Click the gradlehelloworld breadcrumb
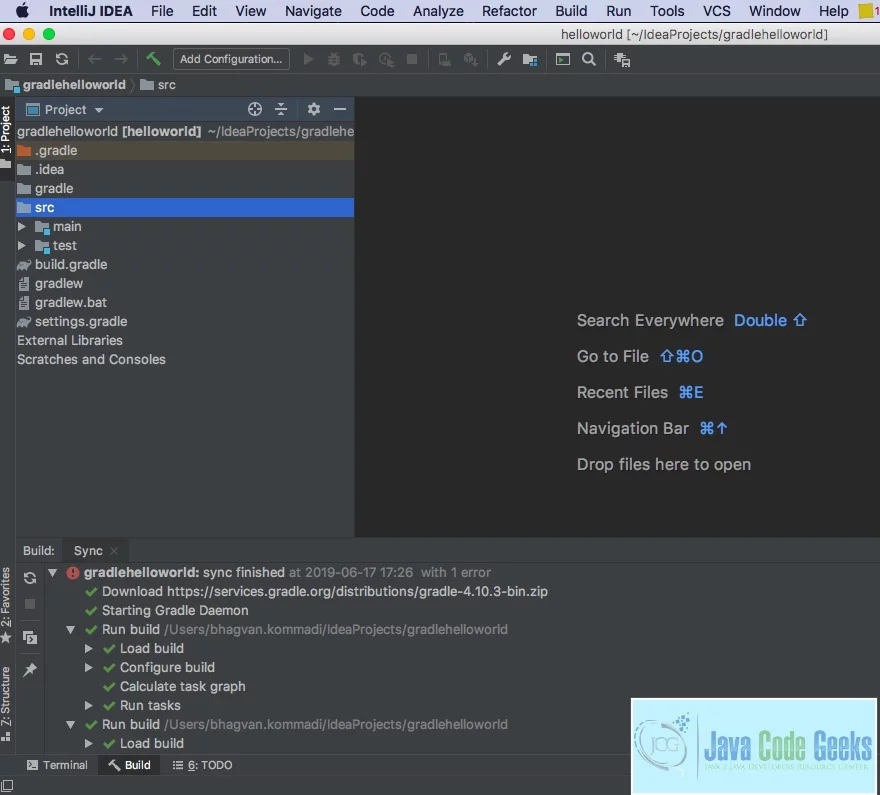This screenshot has width=880, height=795. [x=66, y=85]
